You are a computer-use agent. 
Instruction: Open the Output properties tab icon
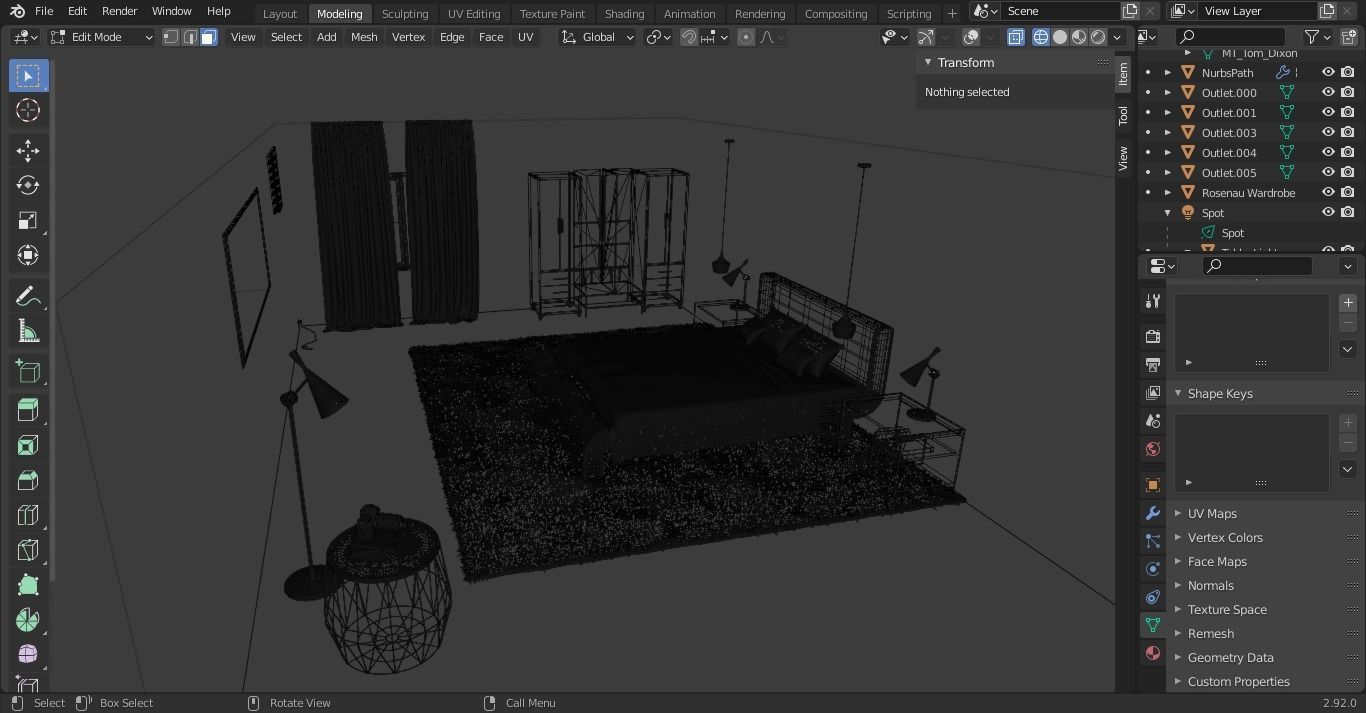(1153, 364)
